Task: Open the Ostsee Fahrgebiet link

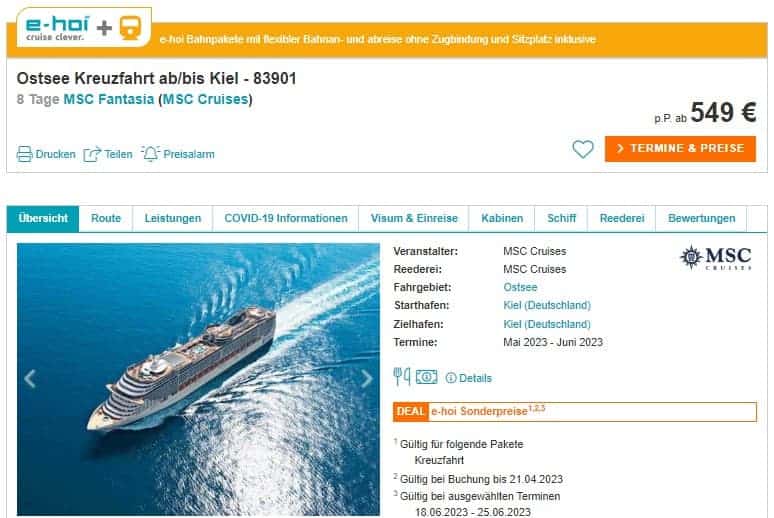Action: pos(520,287)
